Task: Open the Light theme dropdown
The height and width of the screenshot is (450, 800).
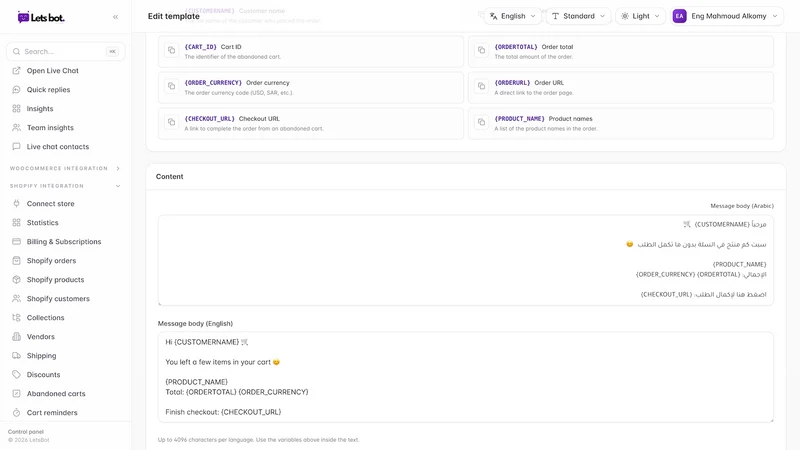Action: [640, 16]
